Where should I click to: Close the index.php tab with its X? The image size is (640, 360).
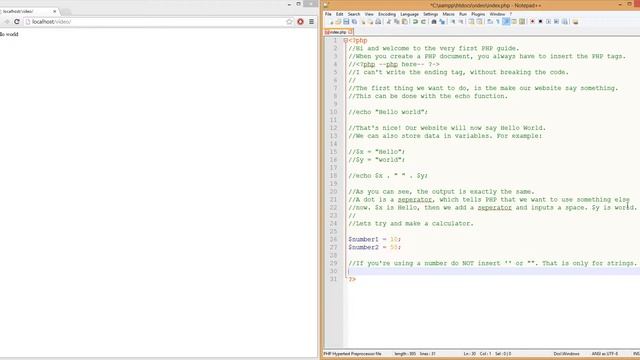point(351,32)
